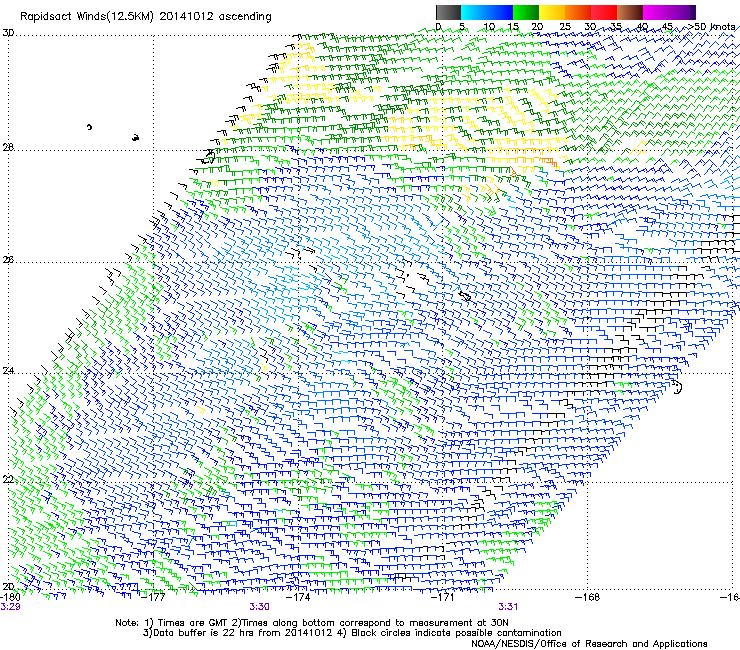Click the 'Rapidscat Winds(12.5KM) 20141012 ascending' title
The height and width of the screenshot is (650, 740).
pos(146,17)
